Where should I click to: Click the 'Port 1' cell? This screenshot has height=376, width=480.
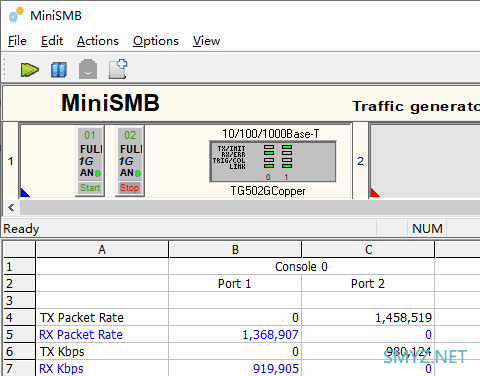click(235, 284)
